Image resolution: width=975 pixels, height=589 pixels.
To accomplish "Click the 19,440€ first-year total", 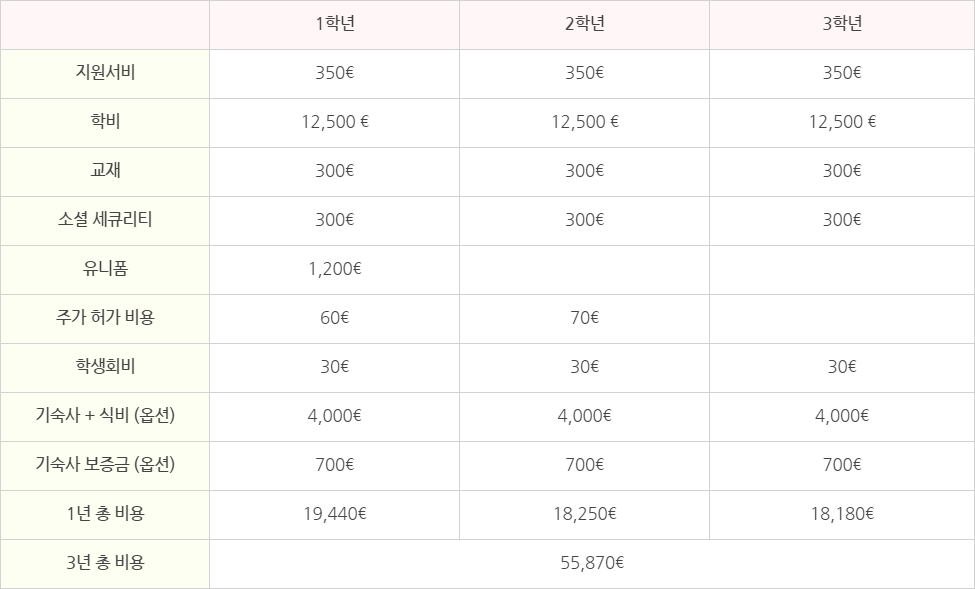I will (x=335, y=514).
